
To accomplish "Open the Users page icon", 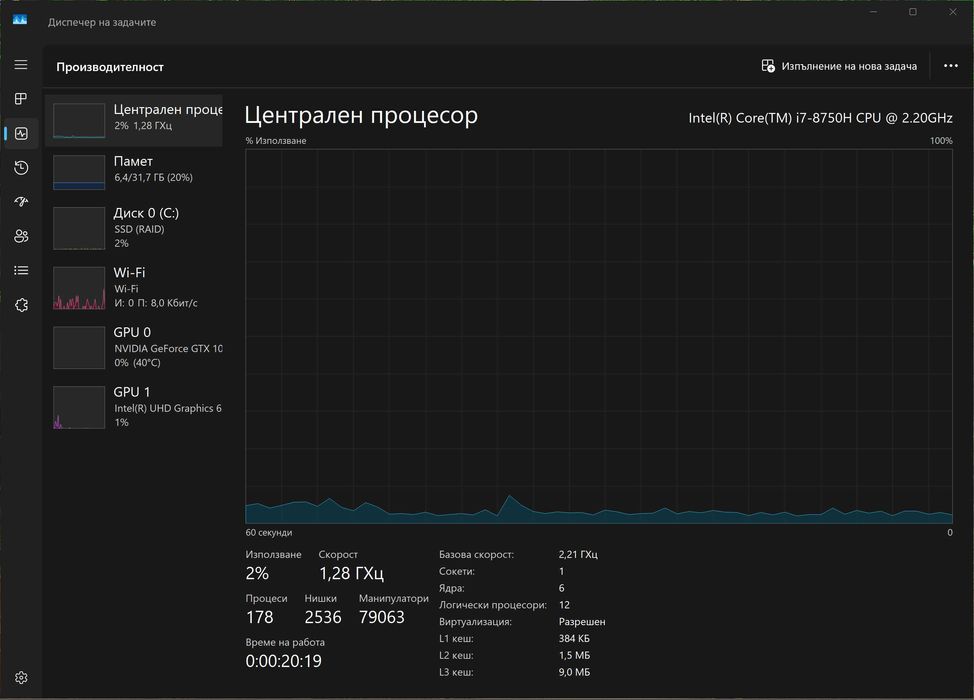I will [x=21, y=236].
